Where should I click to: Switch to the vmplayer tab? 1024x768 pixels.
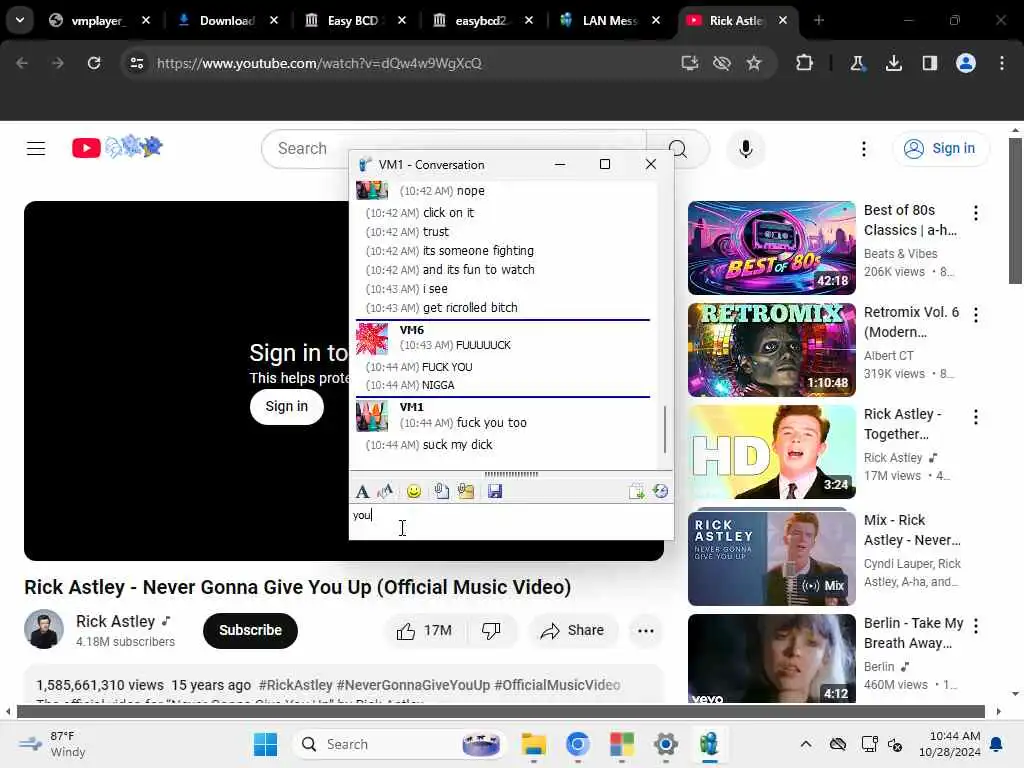point(99,21)
